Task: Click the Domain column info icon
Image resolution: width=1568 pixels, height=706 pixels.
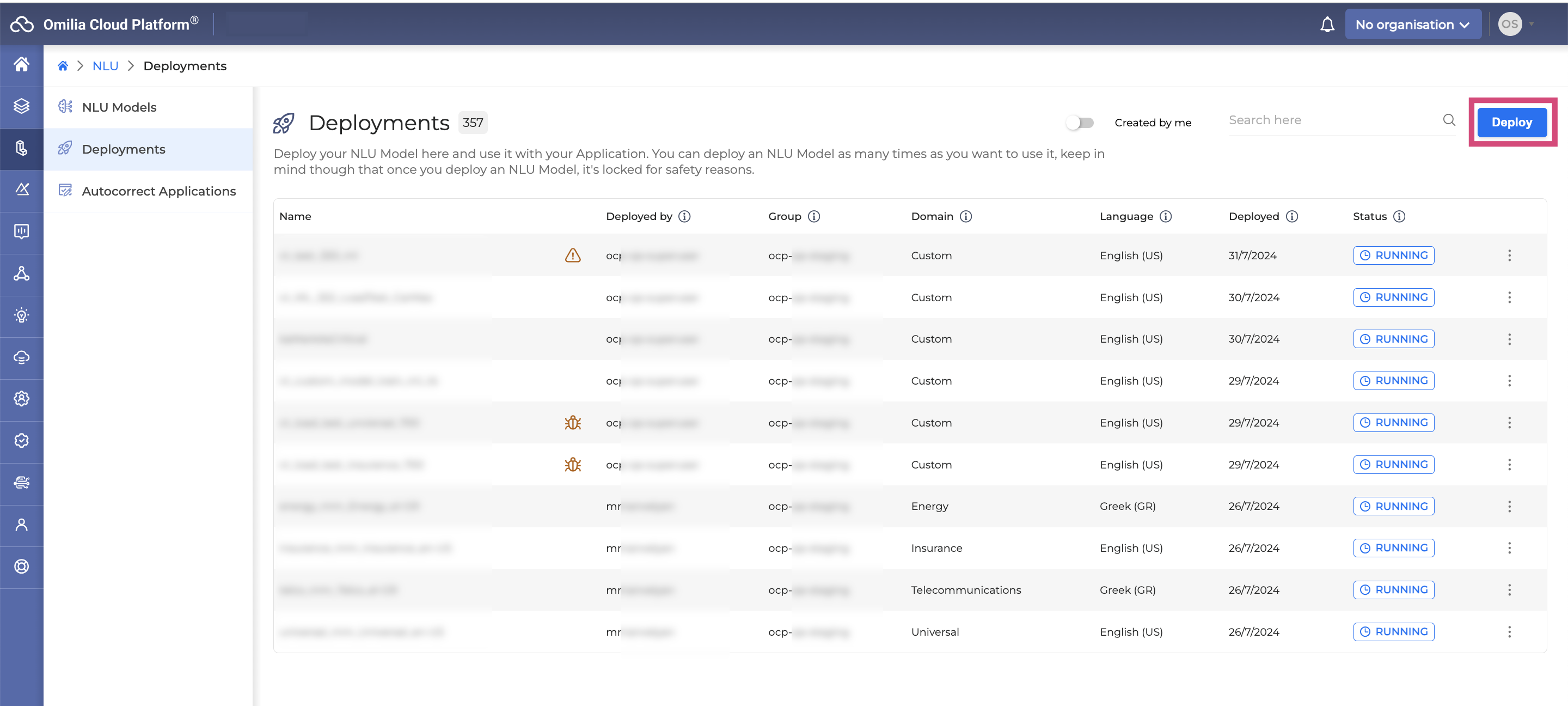Action: 966,216
